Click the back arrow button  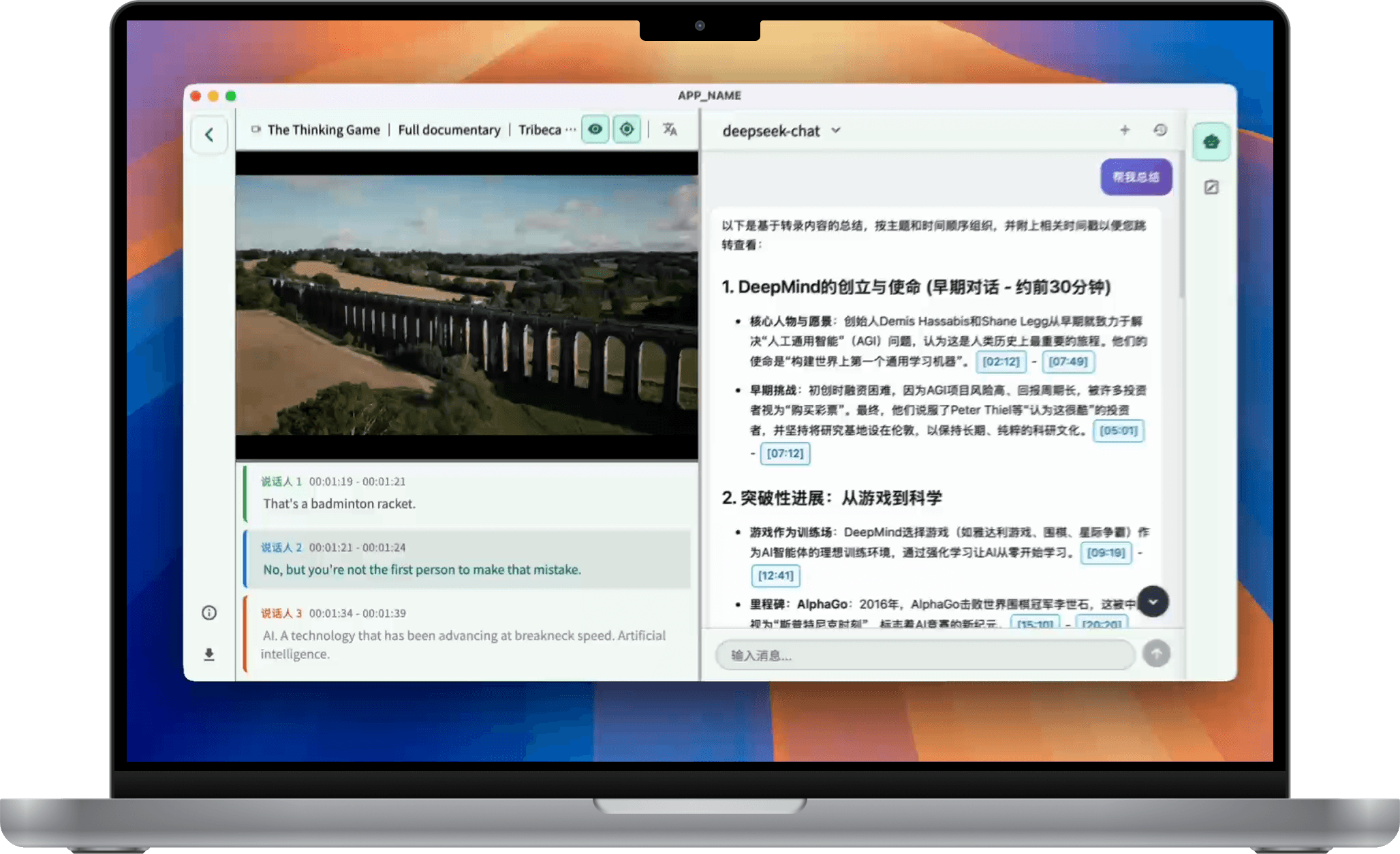[209, 135]
